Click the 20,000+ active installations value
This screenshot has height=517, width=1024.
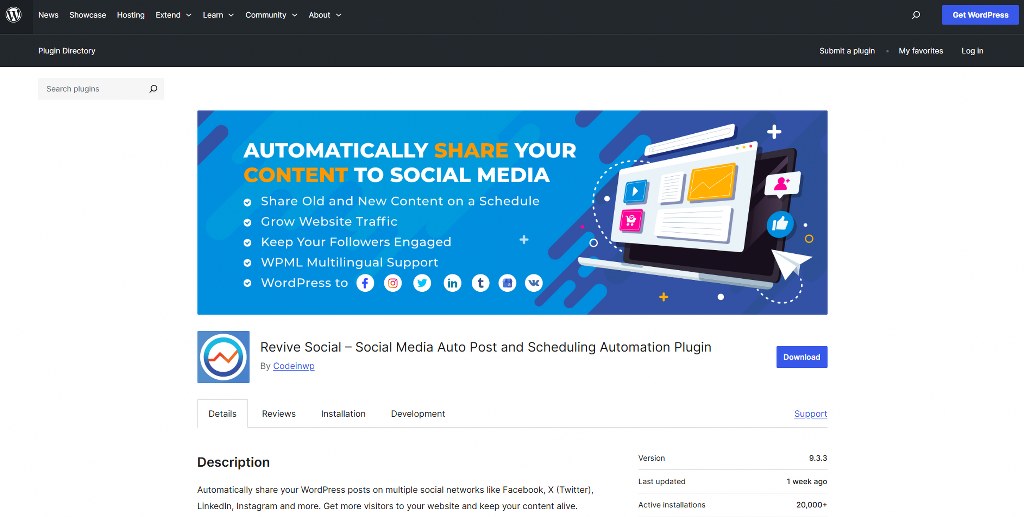812,505
